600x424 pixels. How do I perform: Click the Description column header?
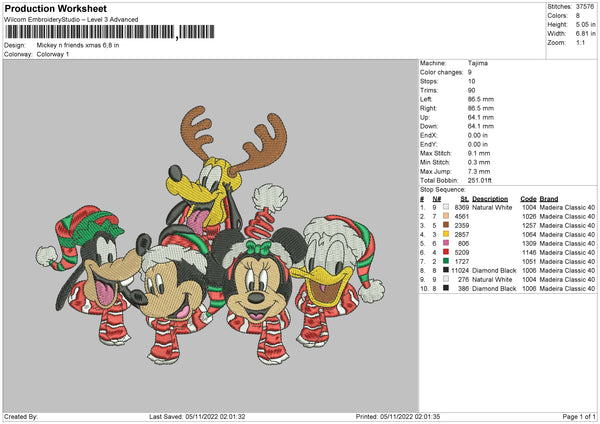tap(490, 199)
